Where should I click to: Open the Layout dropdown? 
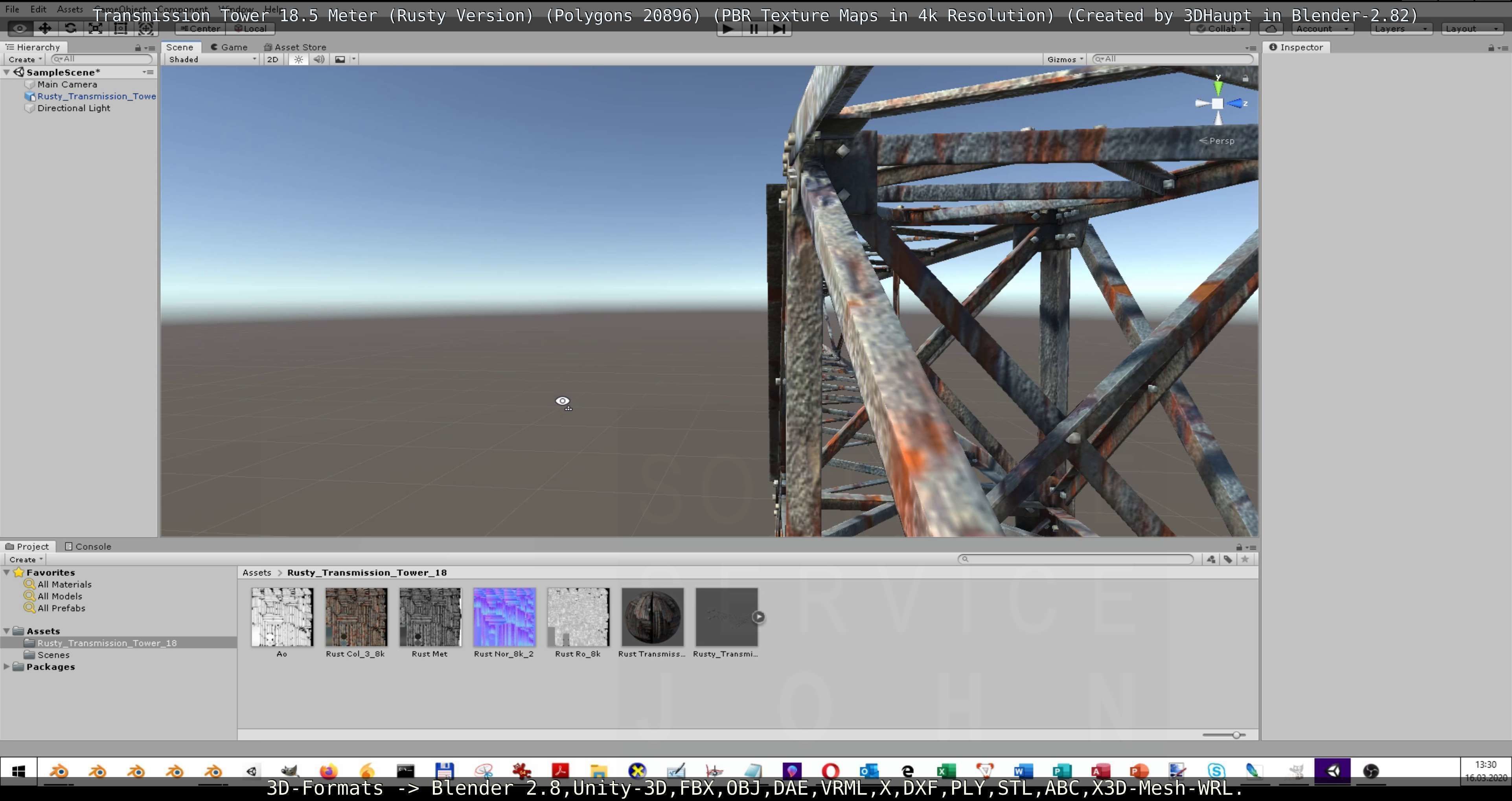pos(1472,29)
